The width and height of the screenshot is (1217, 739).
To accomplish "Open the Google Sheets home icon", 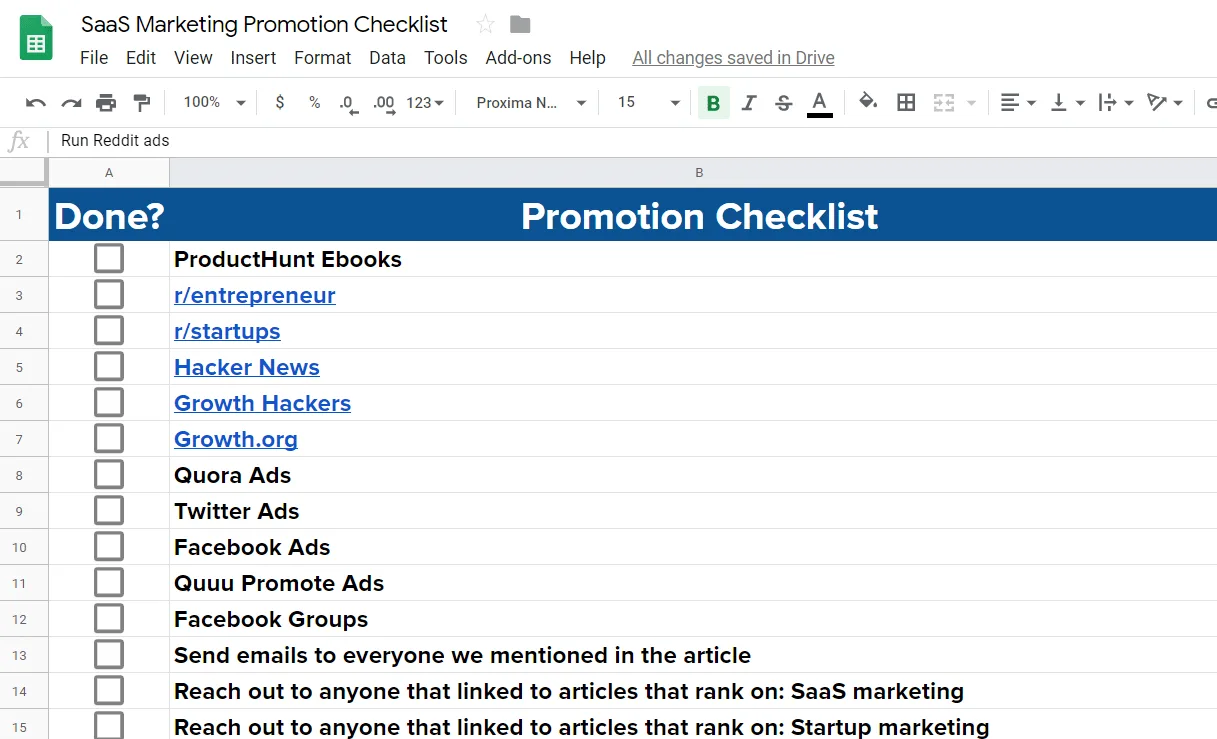I will tap(37, 38).
